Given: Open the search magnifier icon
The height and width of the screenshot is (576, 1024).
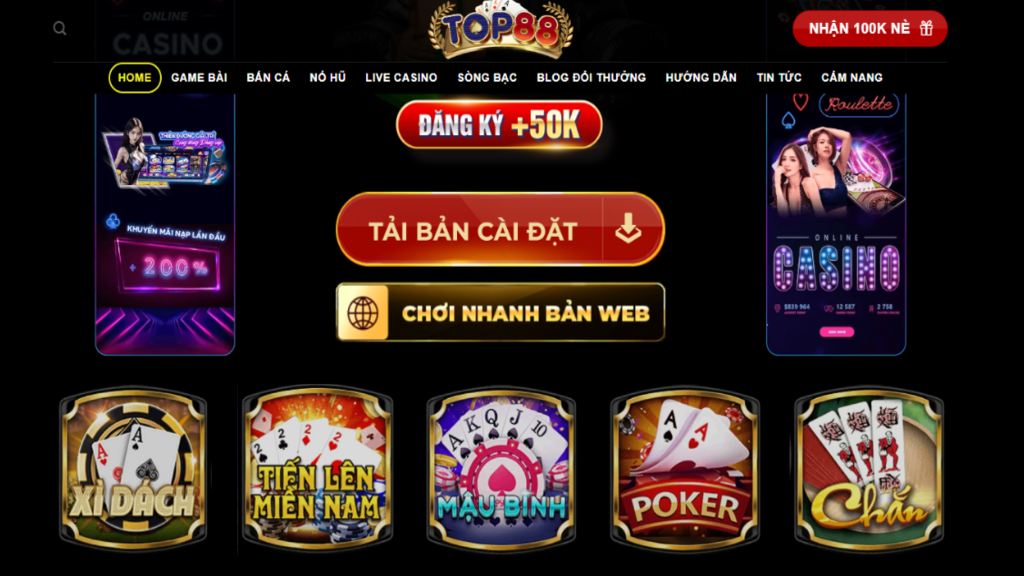Looking at the screenshot, I should click(59, 28).
